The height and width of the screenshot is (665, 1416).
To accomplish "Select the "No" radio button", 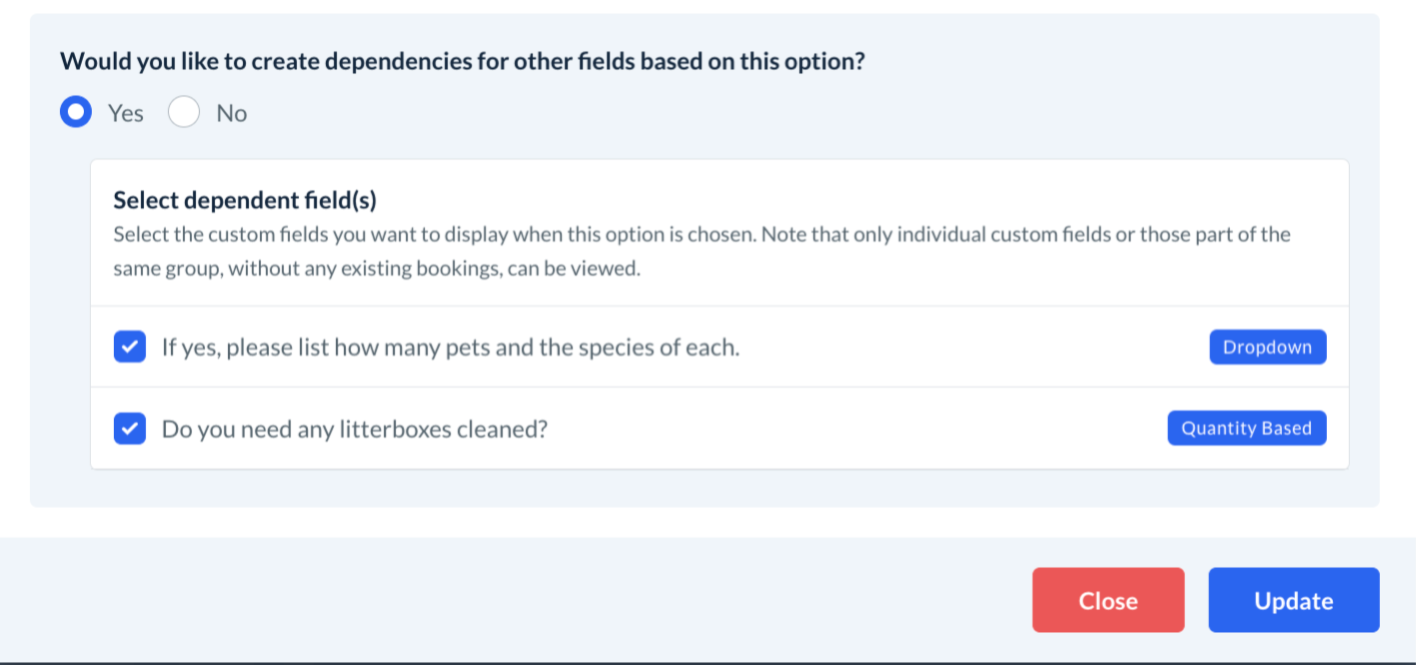I will [184, 113].
